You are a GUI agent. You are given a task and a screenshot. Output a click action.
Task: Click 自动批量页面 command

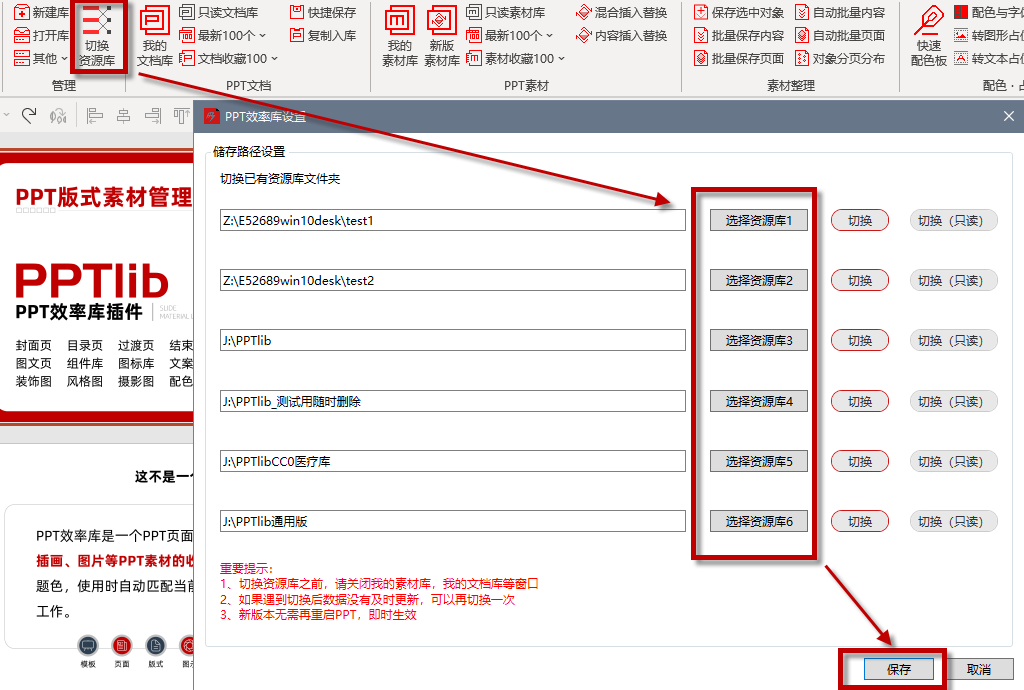tap(840, 35)
